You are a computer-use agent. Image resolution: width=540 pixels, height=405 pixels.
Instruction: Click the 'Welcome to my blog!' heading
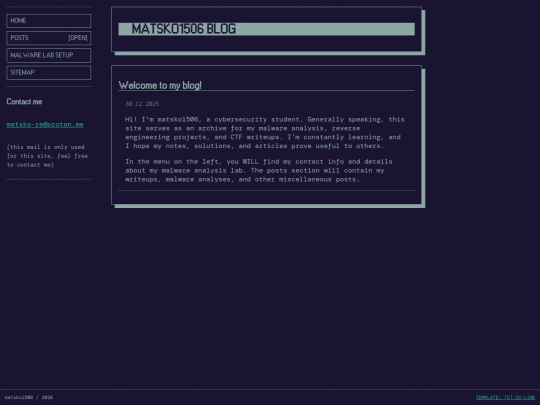160,85
